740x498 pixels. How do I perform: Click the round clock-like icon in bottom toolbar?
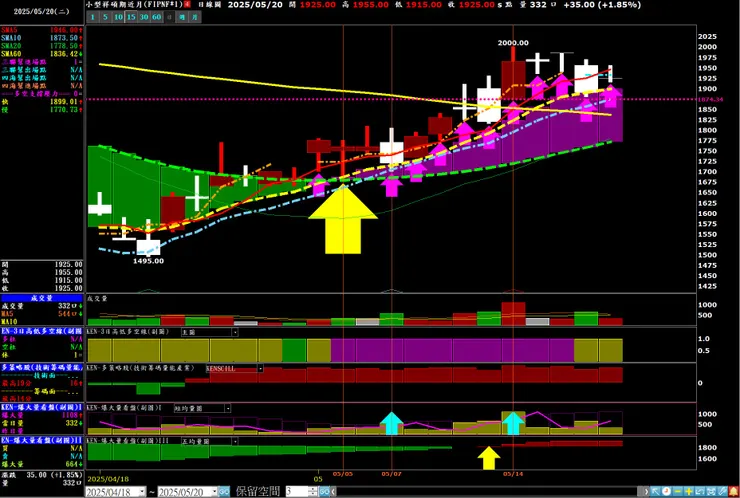point(666,491)
